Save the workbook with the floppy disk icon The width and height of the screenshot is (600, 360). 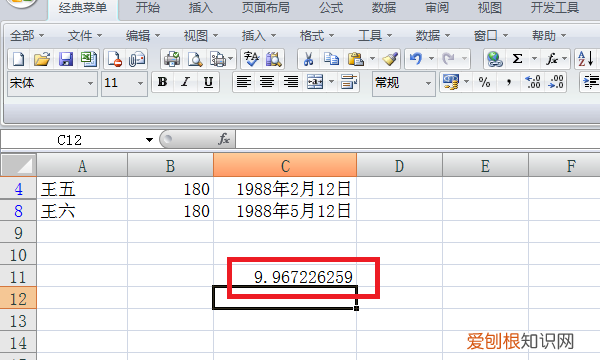point(66,59)
